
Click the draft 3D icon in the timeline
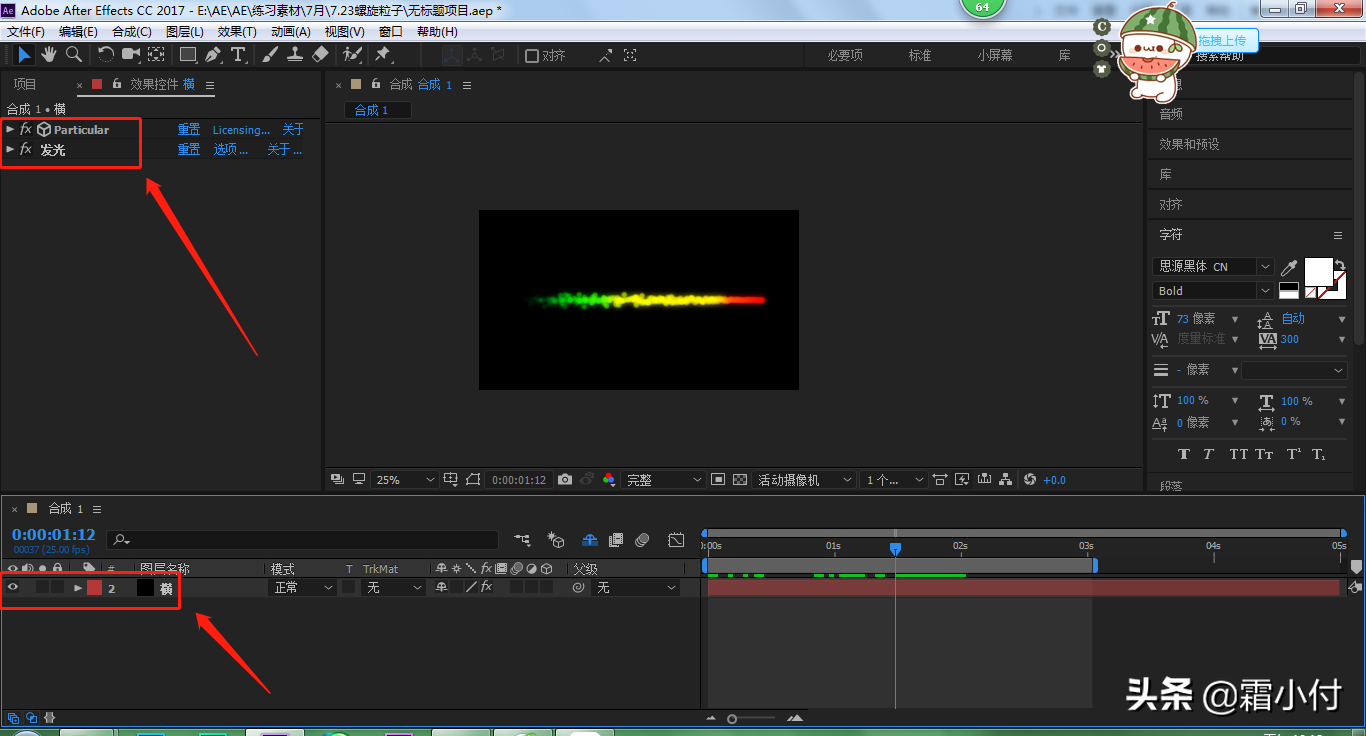point(556,540)
